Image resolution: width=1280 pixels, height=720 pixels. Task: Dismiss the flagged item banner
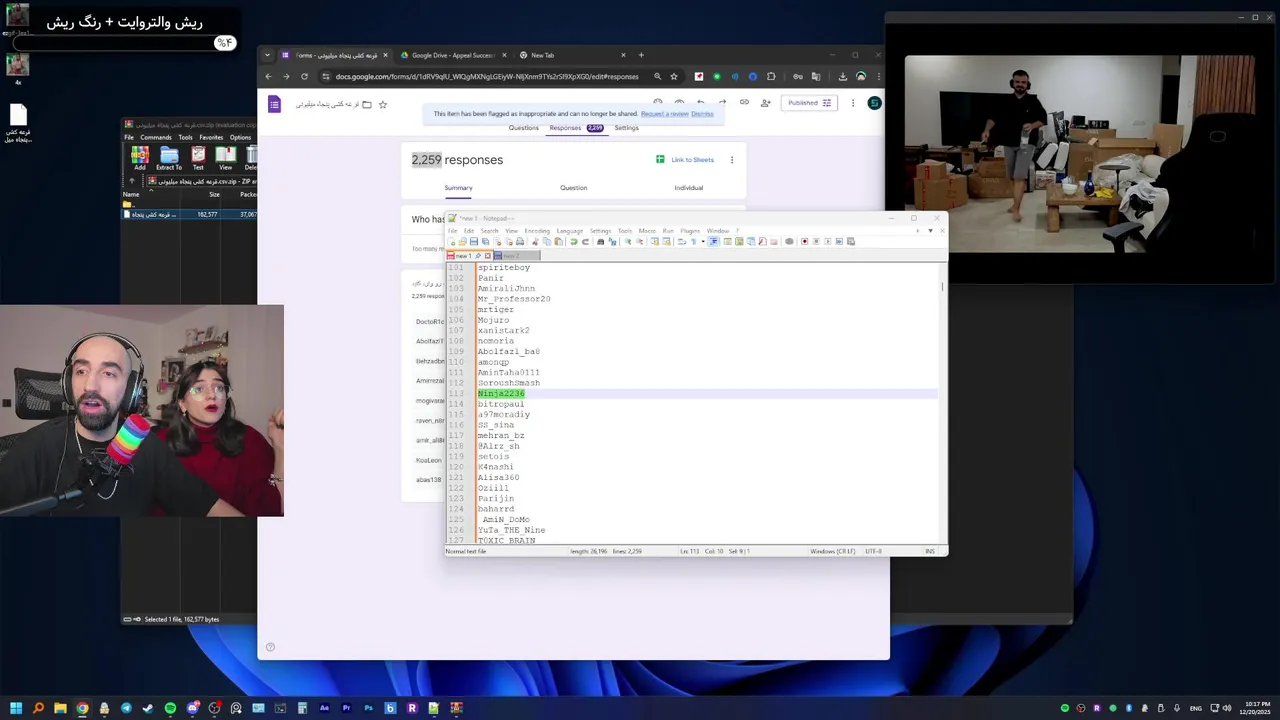(x=702, y=114)
